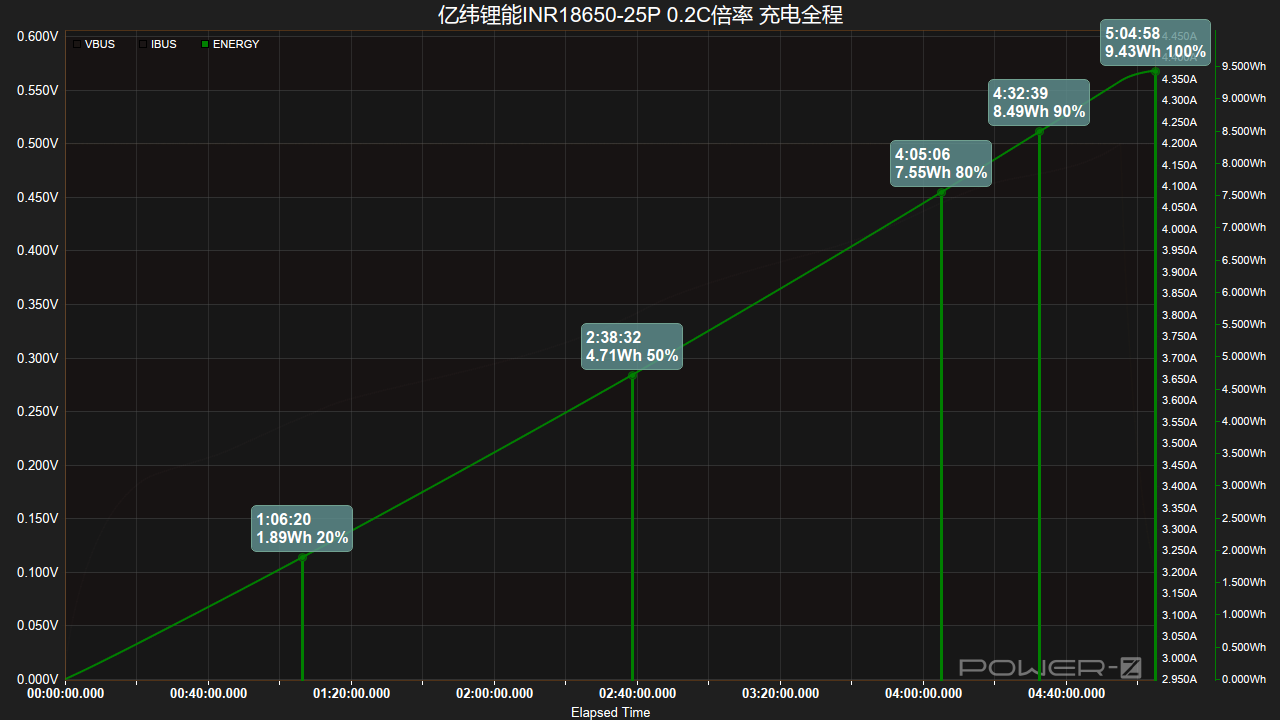Click the 5.000Wh energy axis label
Viewport: 1280px width, 720px height.
click(1243, 356)
